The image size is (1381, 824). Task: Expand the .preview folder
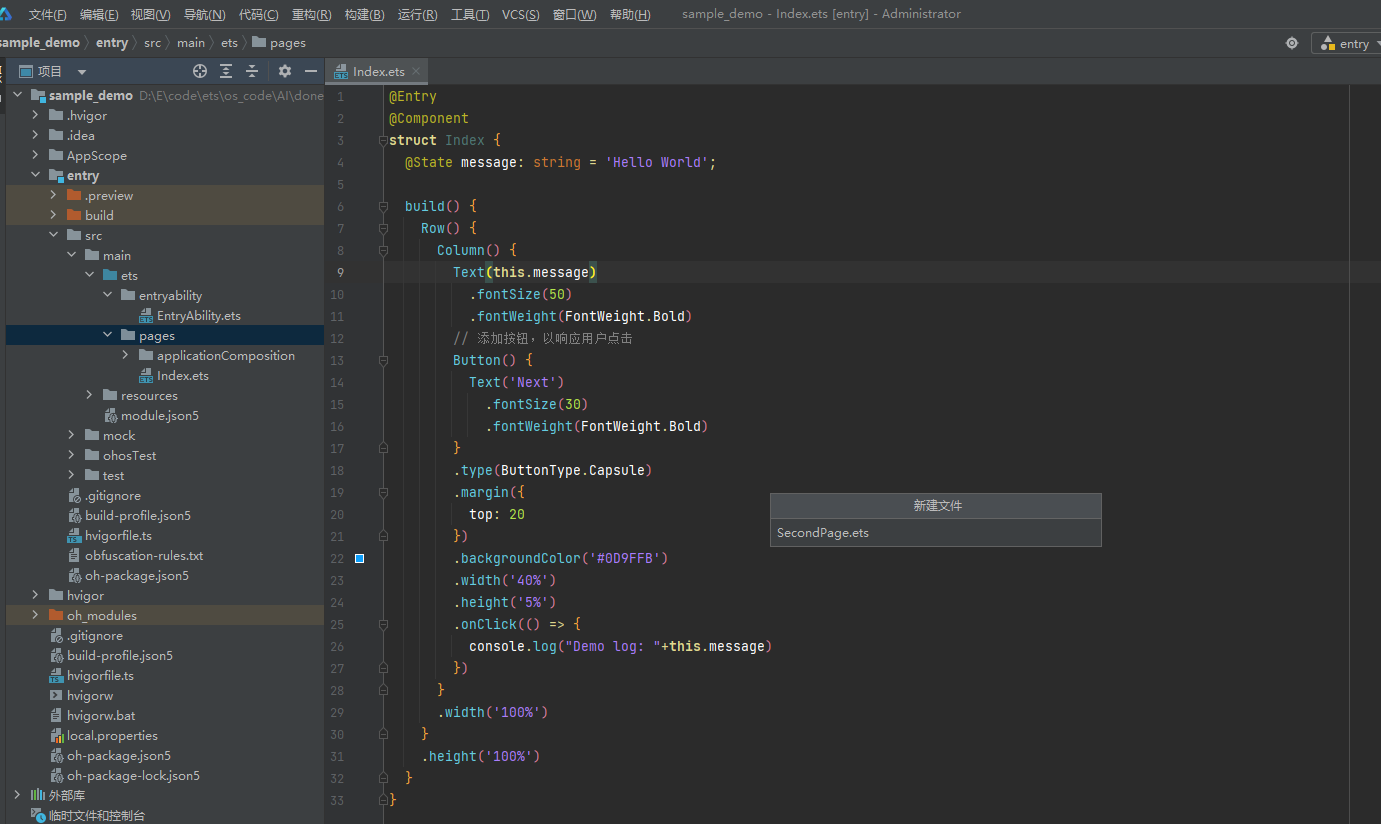click(x=53, y=196)
